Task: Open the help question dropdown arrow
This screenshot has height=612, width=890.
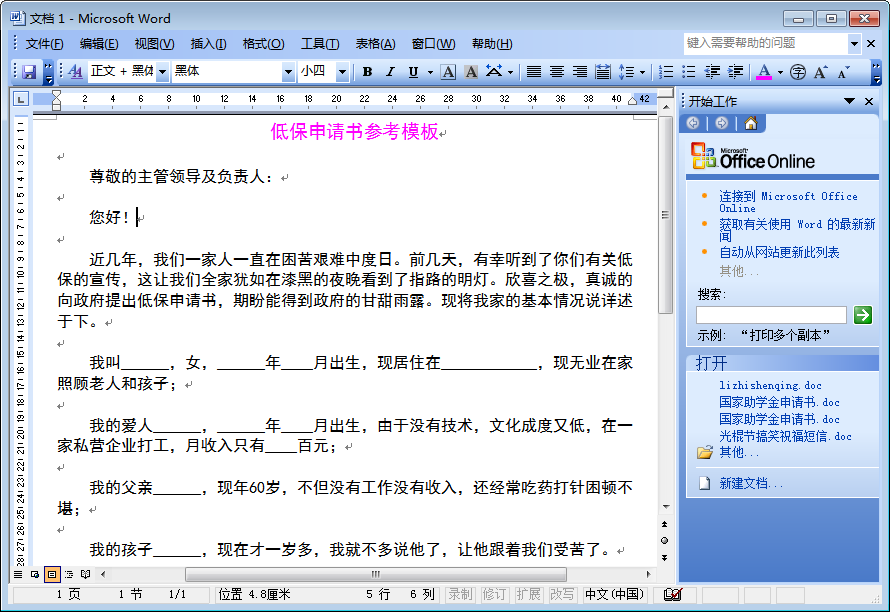Action: click(854, 43)
